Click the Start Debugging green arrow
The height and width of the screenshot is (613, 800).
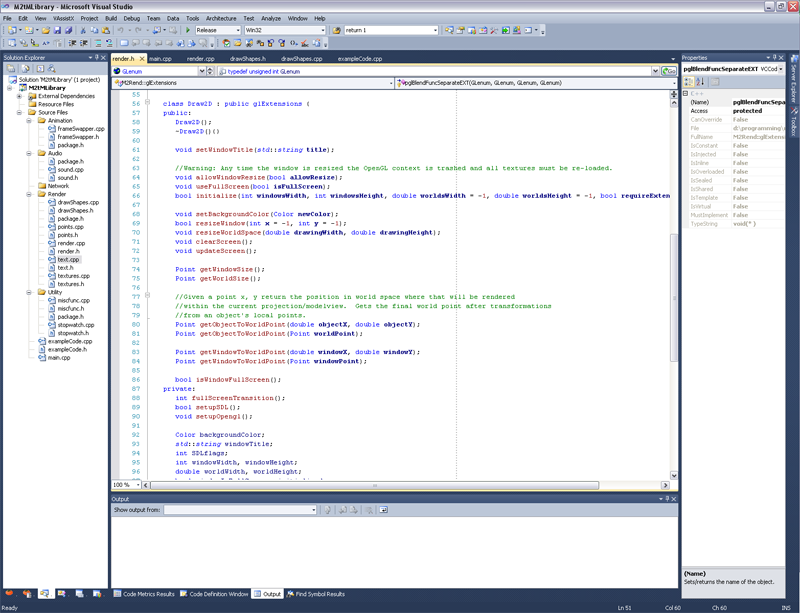pyautogui.click(x=188, y=30)
